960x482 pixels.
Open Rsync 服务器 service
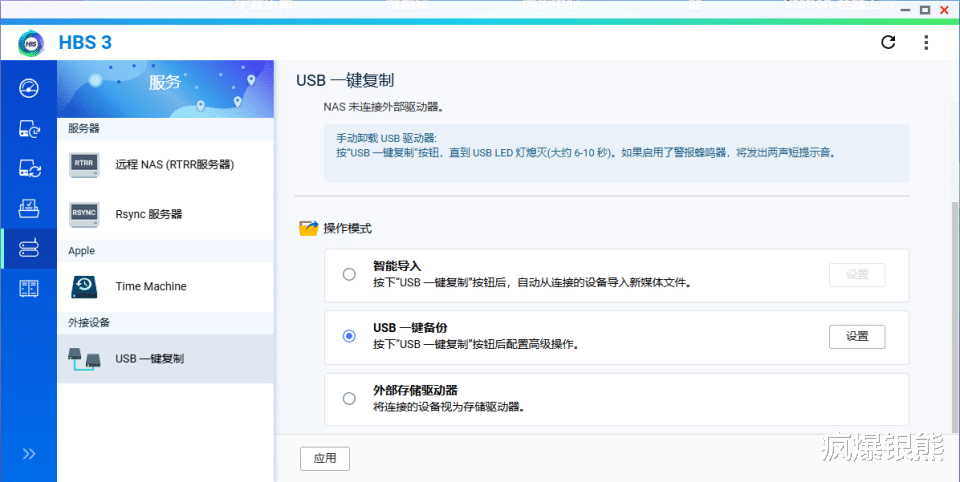[165, 214]
